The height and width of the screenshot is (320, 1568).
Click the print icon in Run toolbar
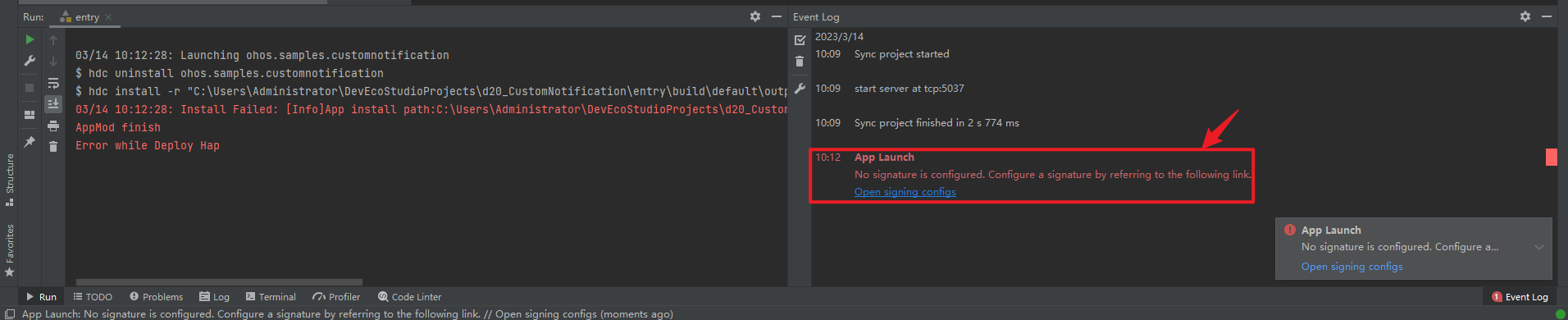53,126
